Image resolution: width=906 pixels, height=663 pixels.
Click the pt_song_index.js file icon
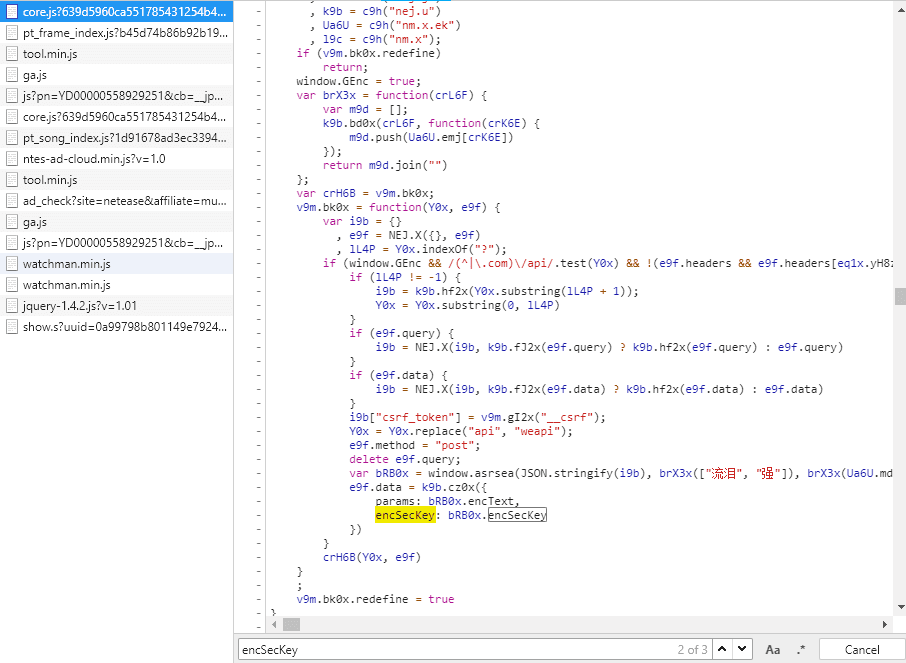coord(12,138)
